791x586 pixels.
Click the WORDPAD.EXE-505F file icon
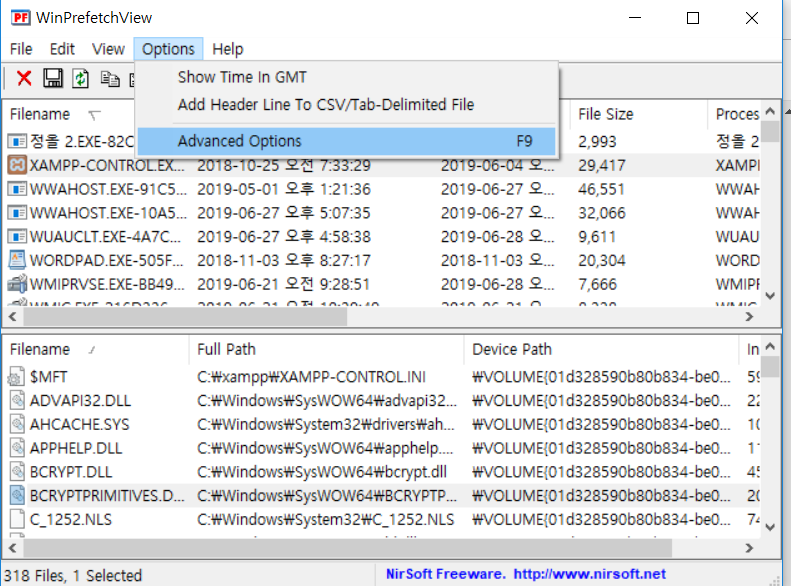pyautogui.click(x=17, y=260)
